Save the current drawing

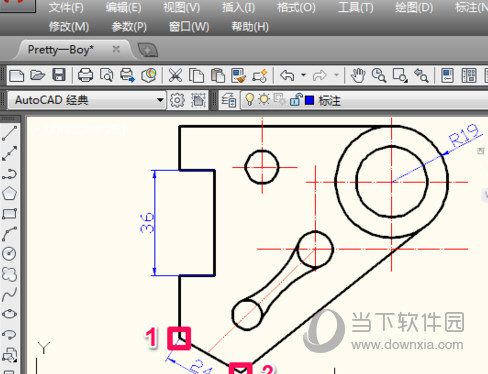[59, 75]
